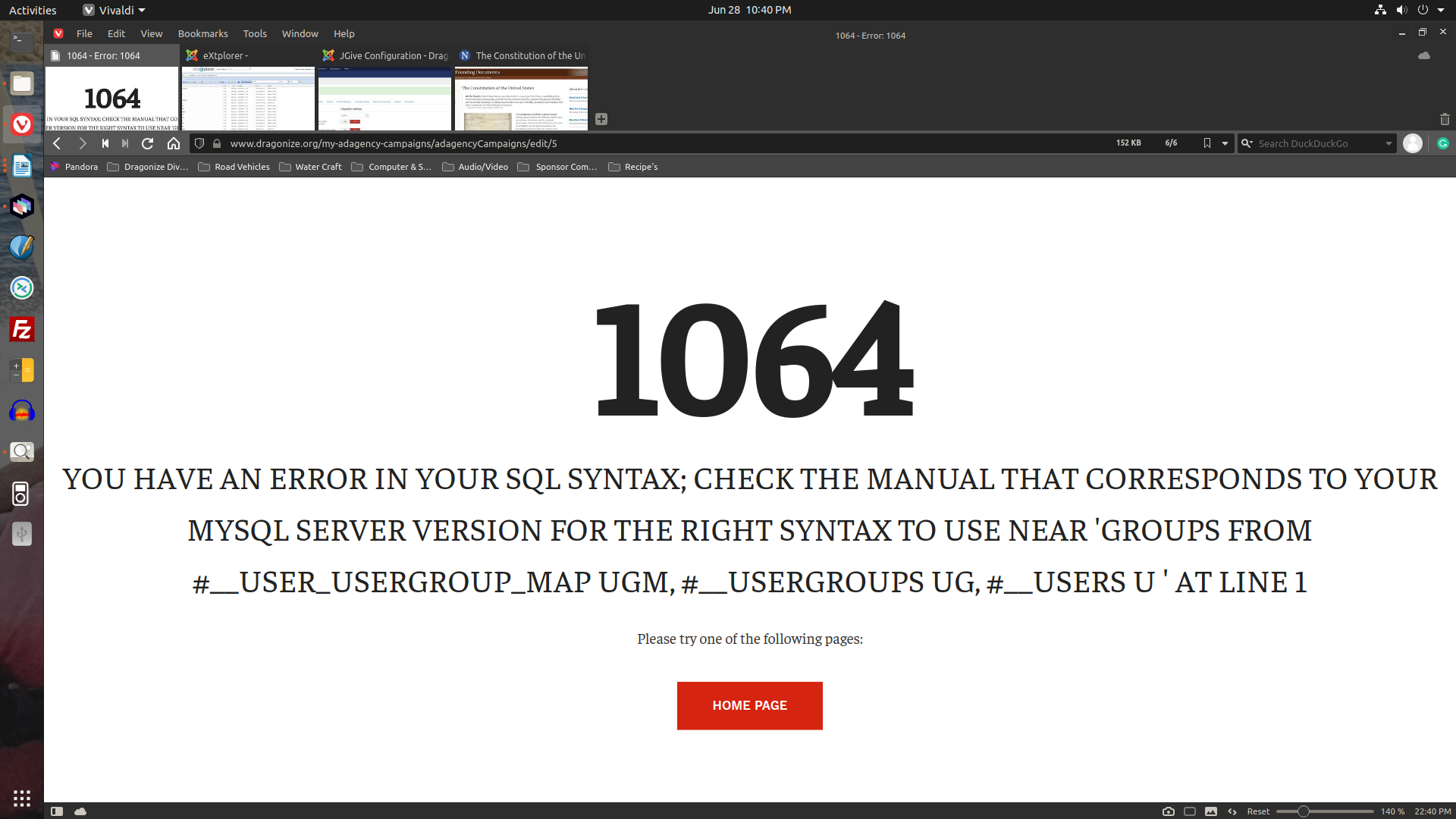Click the Rewind history button
This screenshot has width=1456, height=819.
coord(105,143)
